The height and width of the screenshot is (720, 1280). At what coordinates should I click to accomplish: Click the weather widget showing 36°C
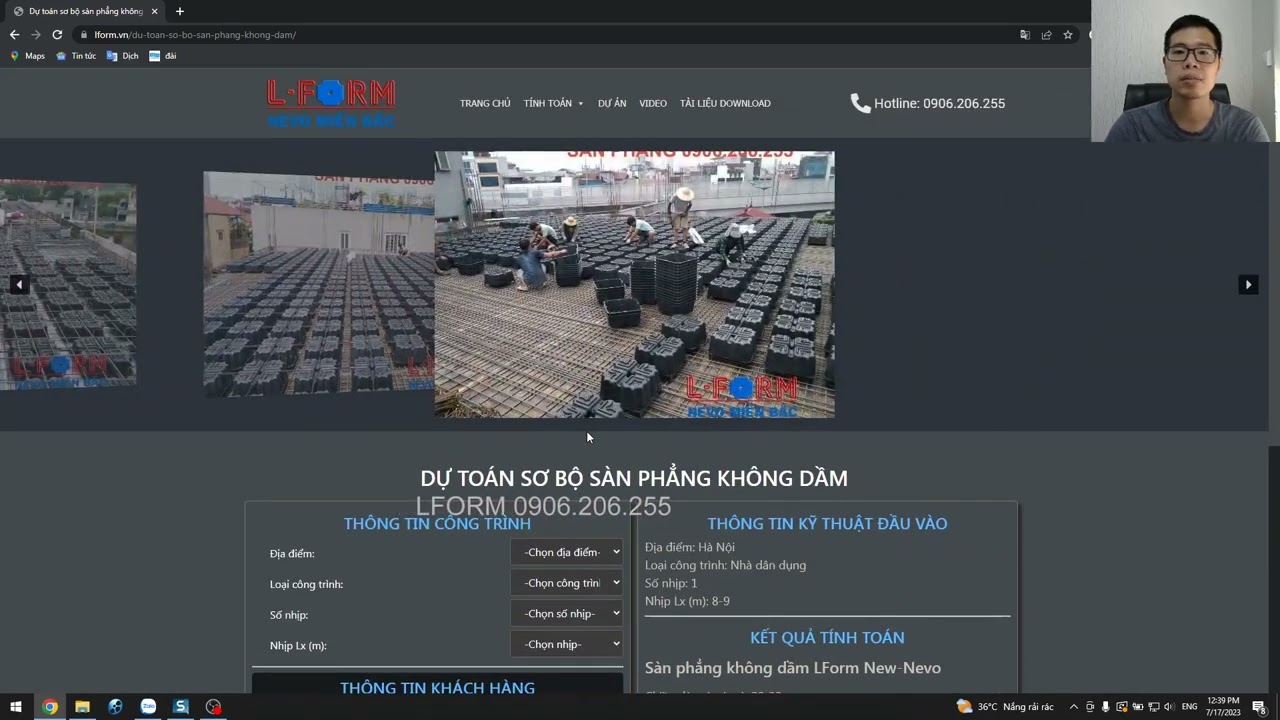[1005, 706]
